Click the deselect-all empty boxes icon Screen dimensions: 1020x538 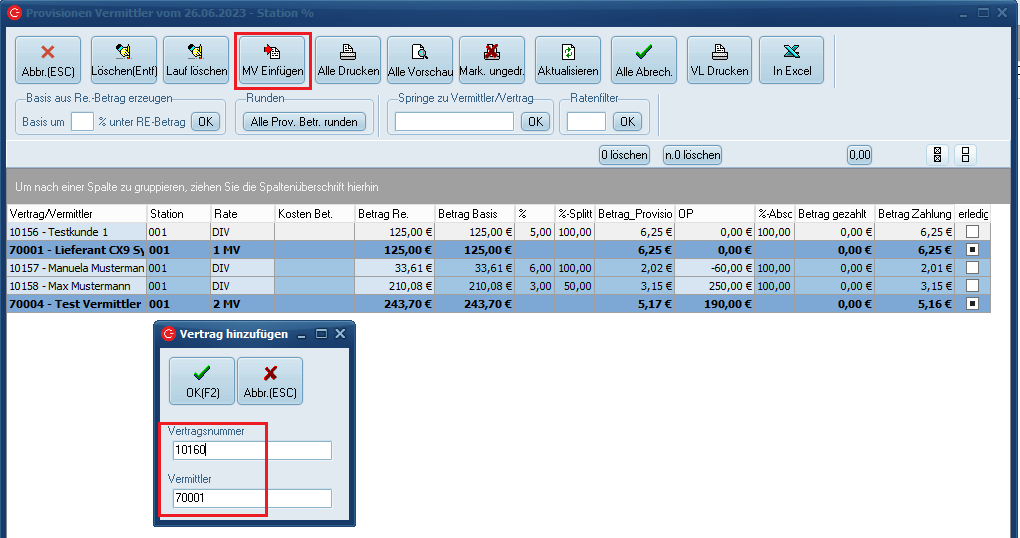click(965, 155)
